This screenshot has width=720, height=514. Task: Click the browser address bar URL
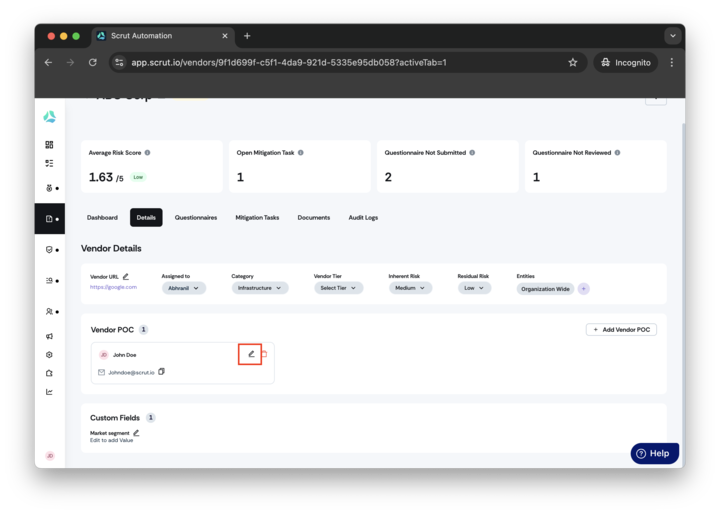(289, 62)
